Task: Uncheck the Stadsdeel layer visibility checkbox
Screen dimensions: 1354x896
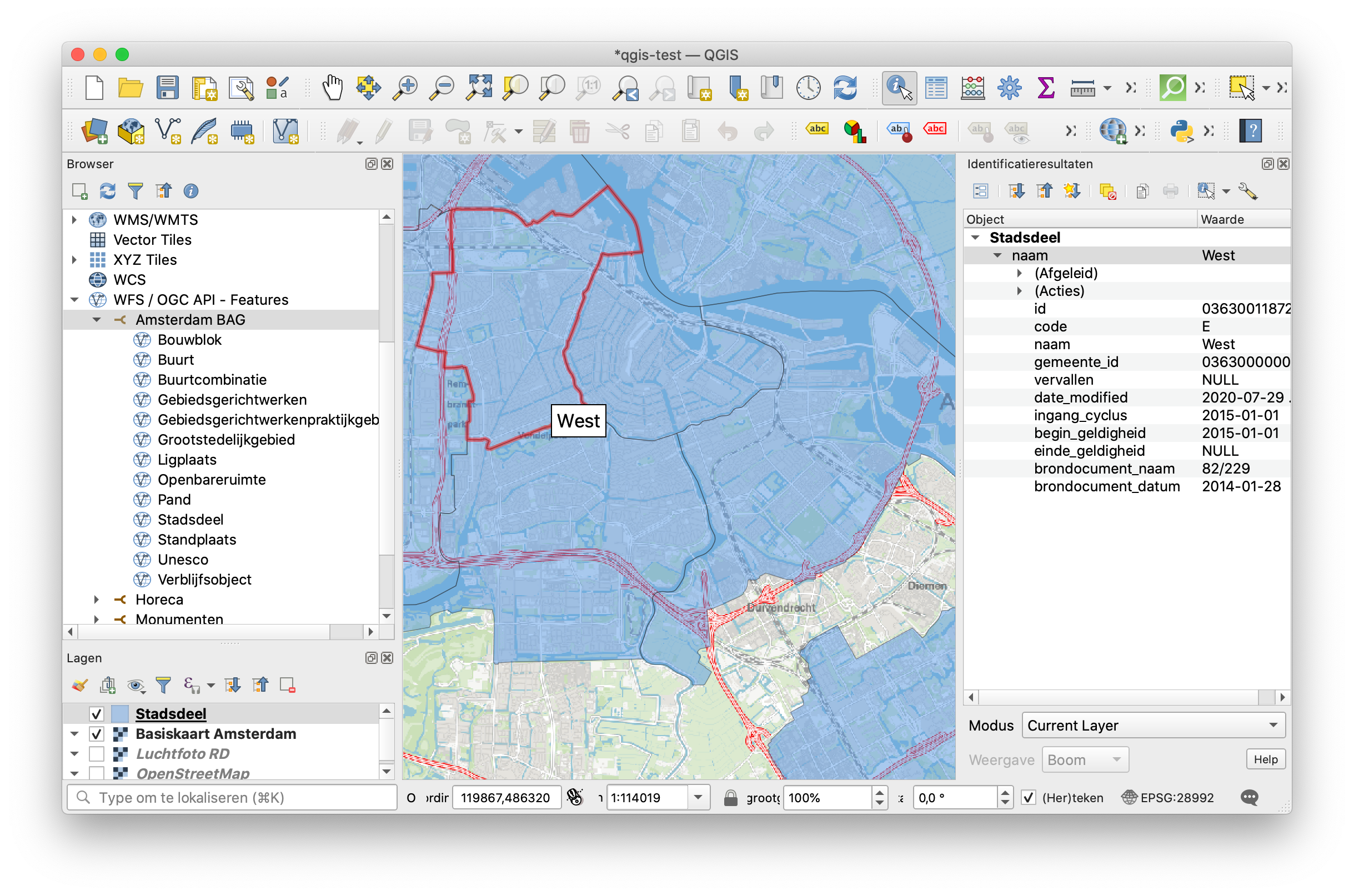Action: pyautogui.click(x=96, y=713)
